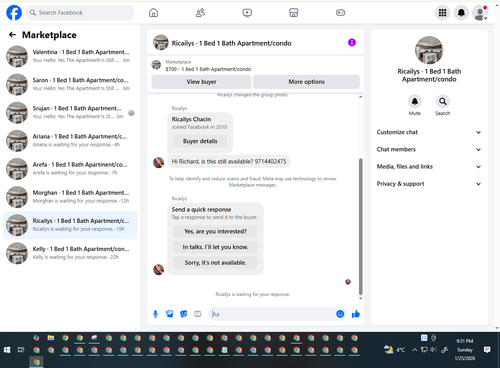Open the notifications bell in header

461,13
